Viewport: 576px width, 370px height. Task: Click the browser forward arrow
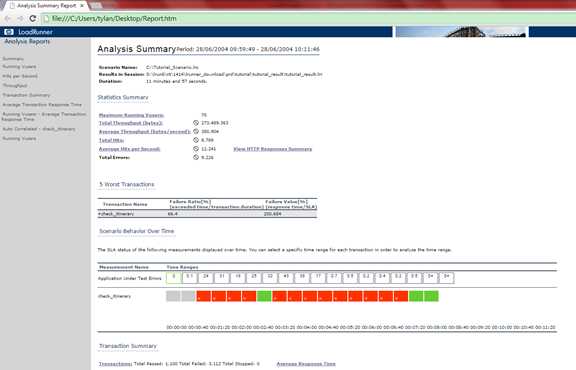tap(20, 18)
